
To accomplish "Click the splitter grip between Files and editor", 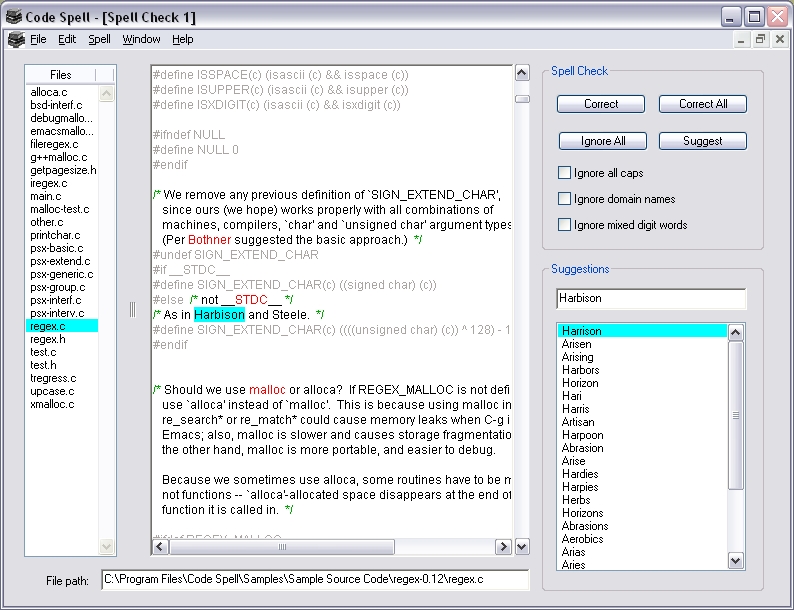I will 133,309.
